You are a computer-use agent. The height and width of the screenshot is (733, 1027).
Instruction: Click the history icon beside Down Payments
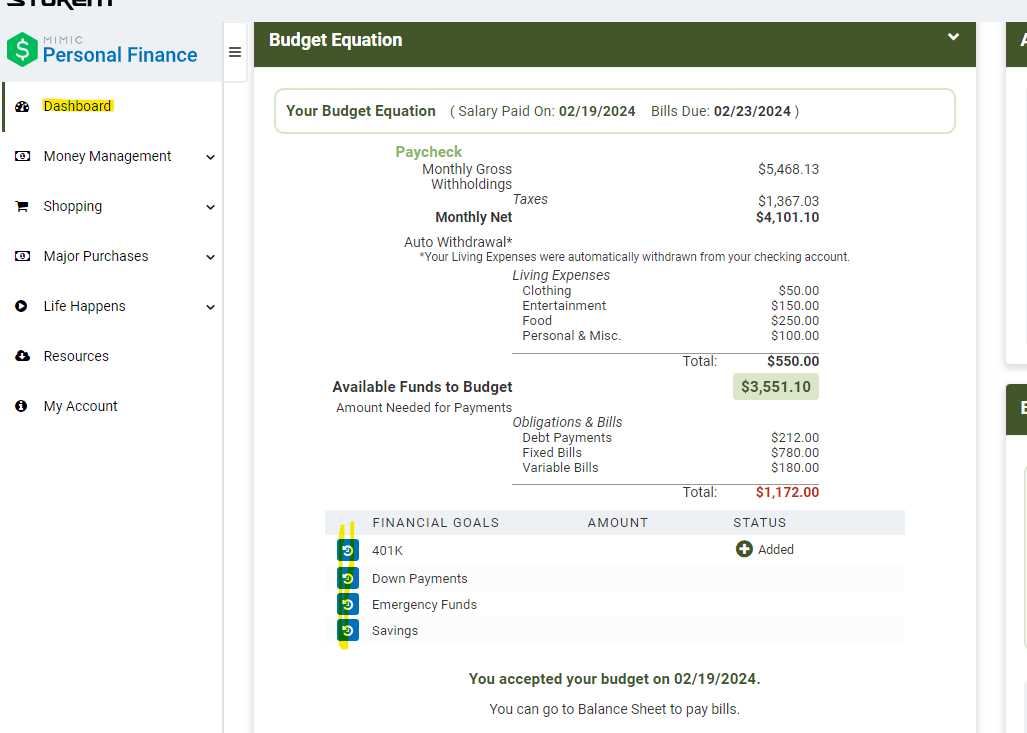tap(348, 578)
